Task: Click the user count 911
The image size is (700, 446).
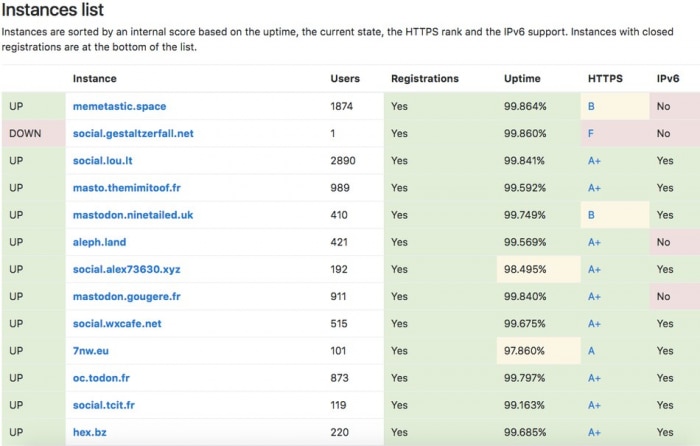Action: click(338, 297)
